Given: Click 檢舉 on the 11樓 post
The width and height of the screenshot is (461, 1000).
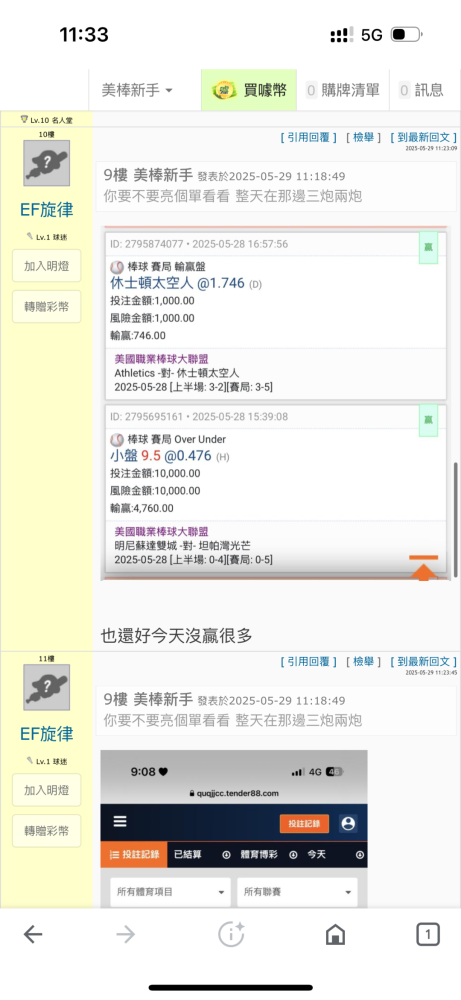Looking at the screenshot, I should [363, 662].
